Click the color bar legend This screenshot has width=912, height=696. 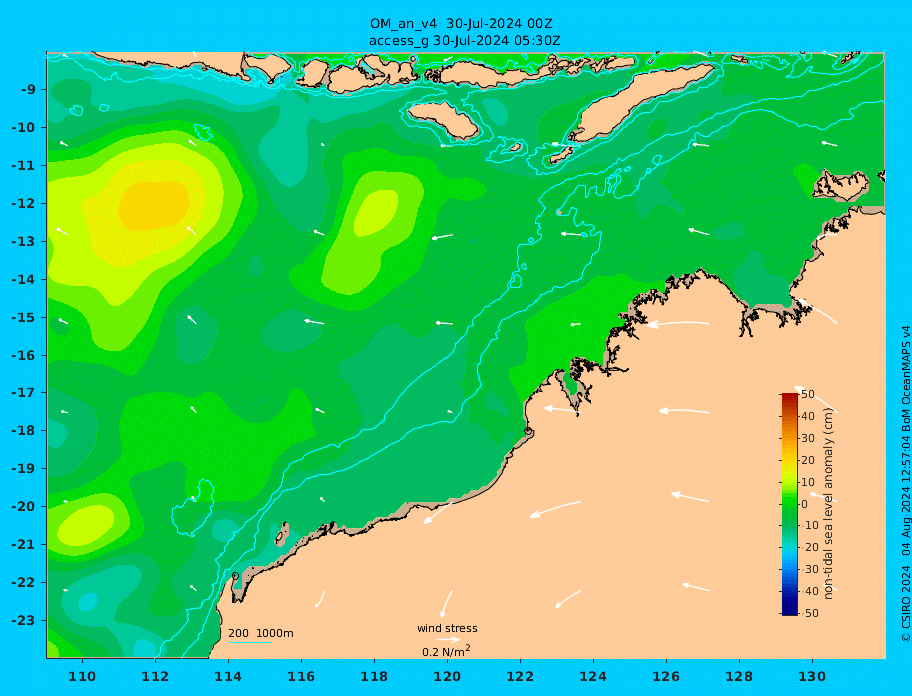(789, 504)
